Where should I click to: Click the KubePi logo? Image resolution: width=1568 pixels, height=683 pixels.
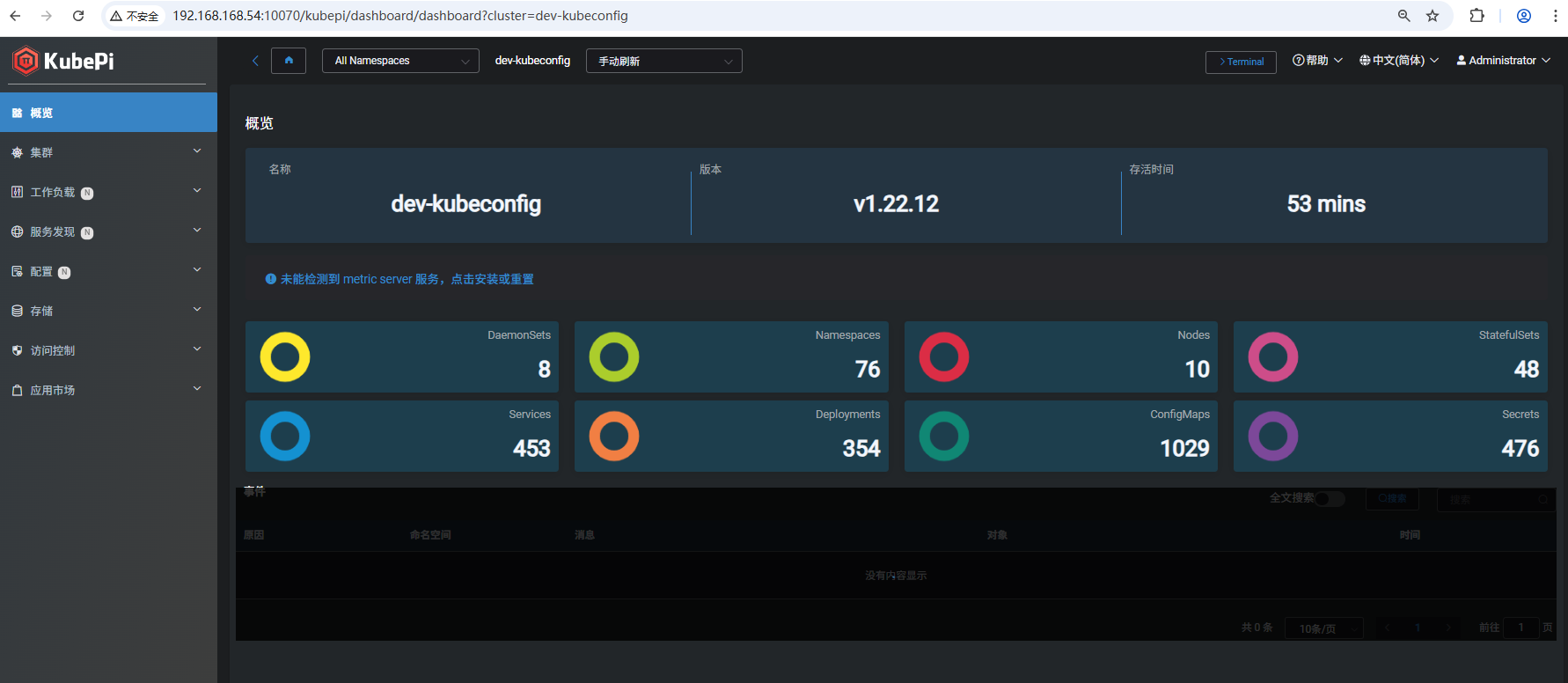[63, 61]
